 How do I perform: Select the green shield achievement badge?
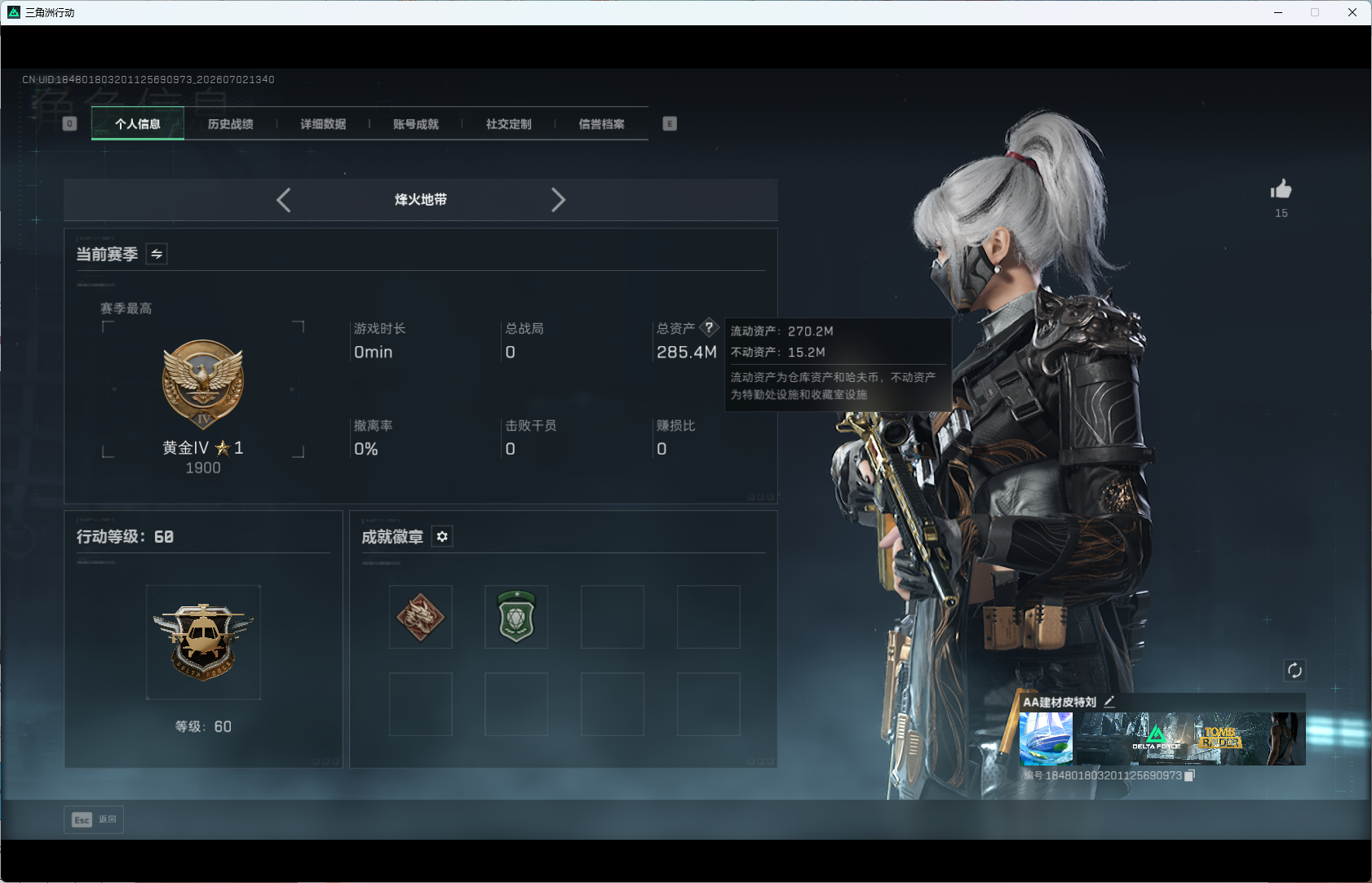coord(516,617)
